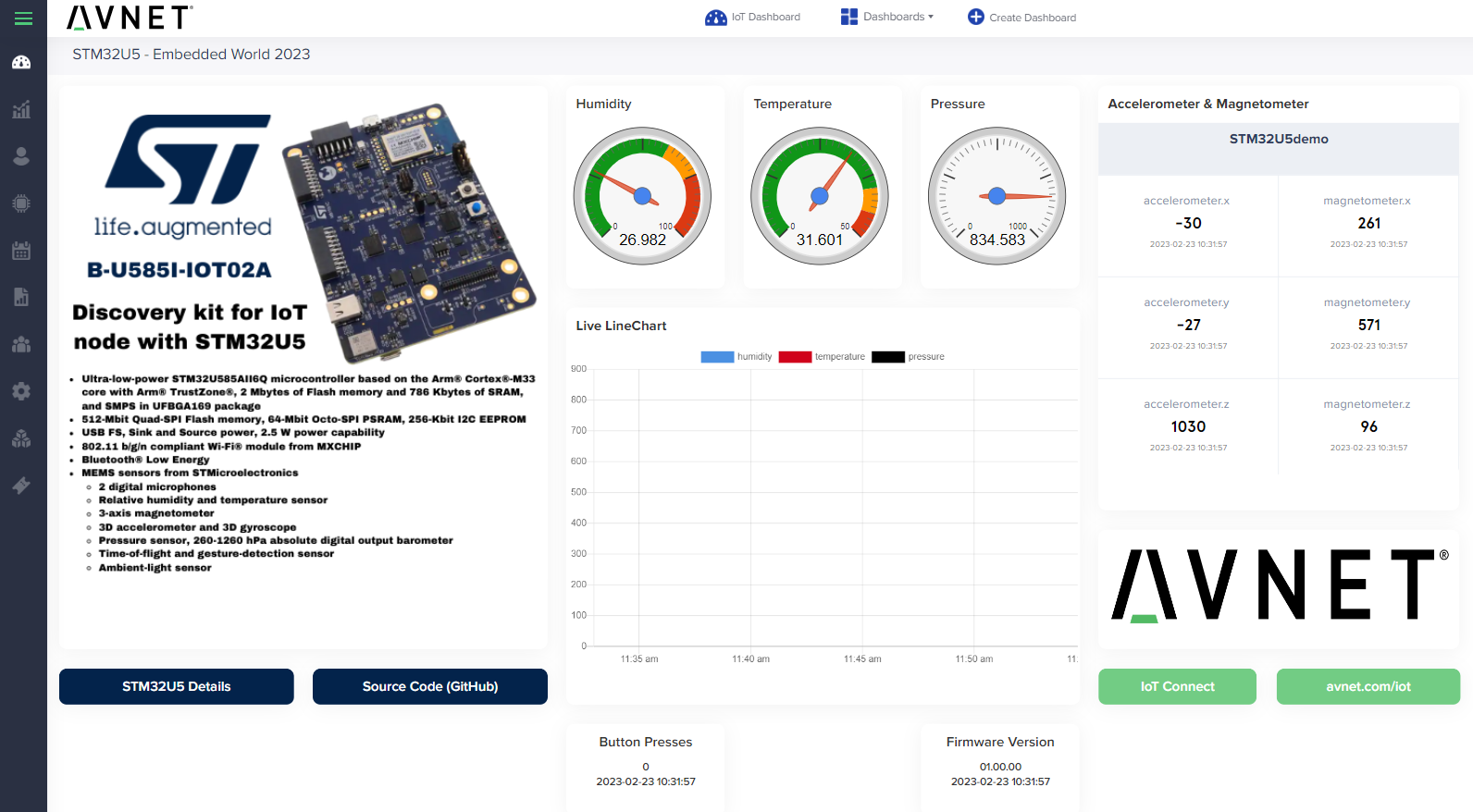Toggle pressure series in chart legend

coord(908,357)
